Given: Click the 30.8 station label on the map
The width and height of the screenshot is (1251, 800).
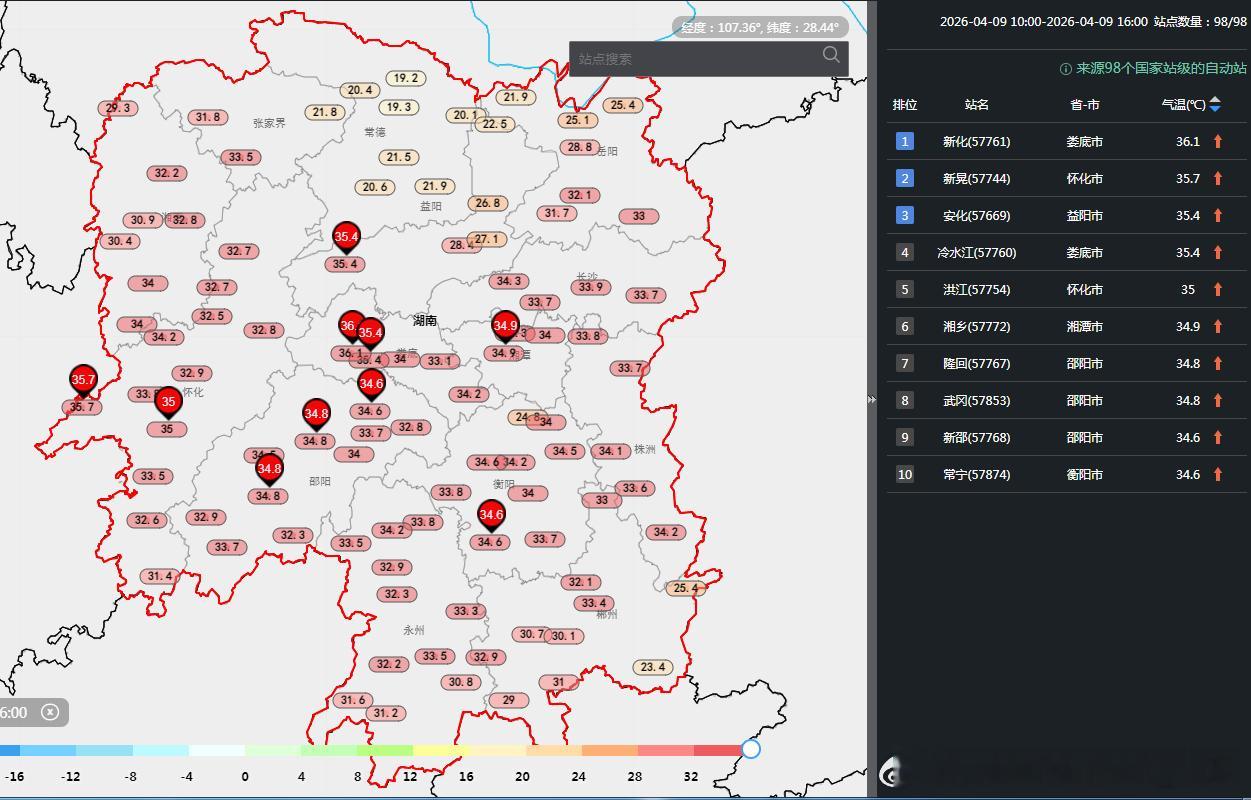Looking at the screenshot, I should (461, 682).
